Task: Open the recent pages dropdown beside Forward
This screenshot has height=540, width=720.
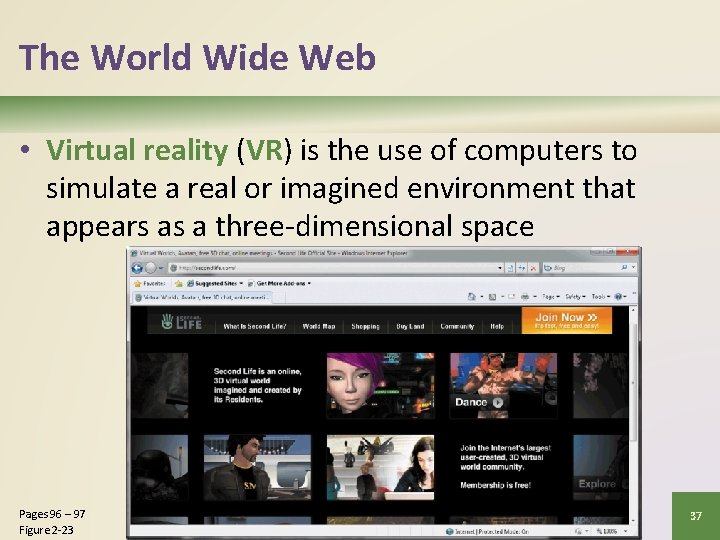Action: click(161, 268)
